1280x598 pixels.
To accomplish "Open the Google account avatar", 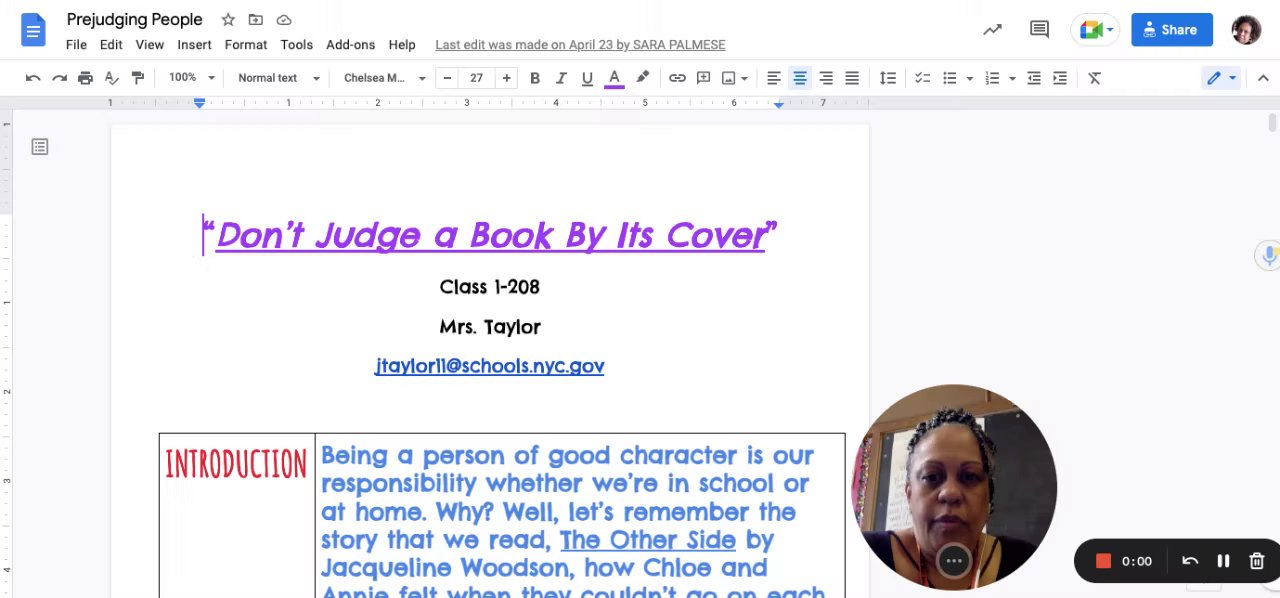I will tap(1246, 30).
